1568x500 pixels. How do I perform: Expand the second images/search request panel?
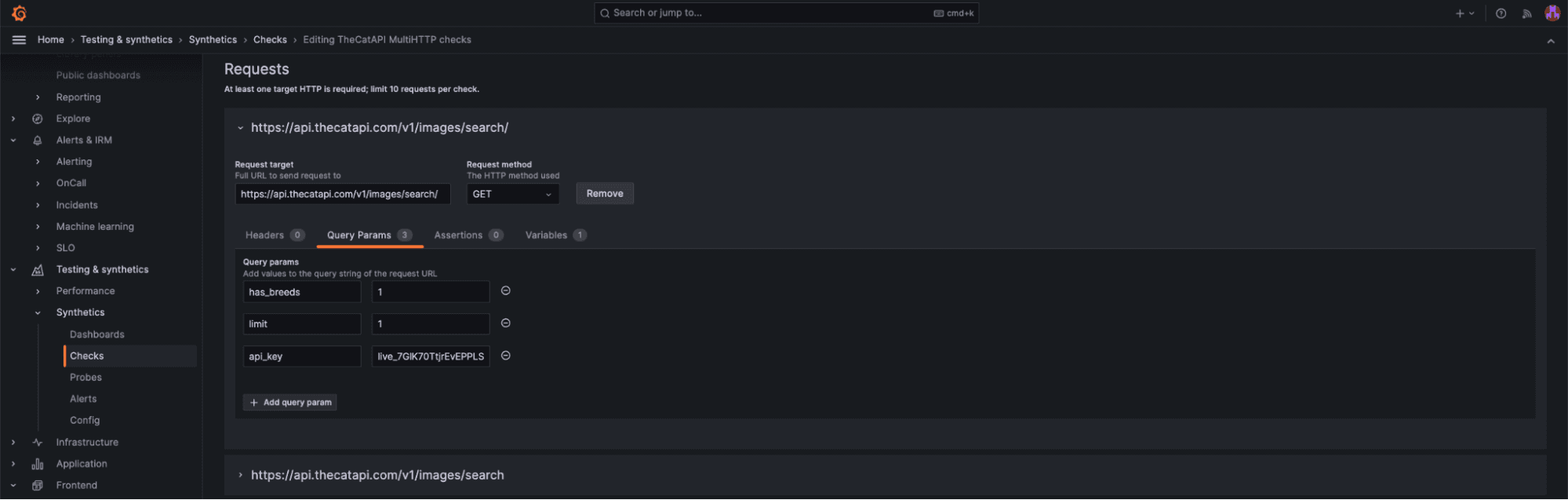[x=240, y=476]
